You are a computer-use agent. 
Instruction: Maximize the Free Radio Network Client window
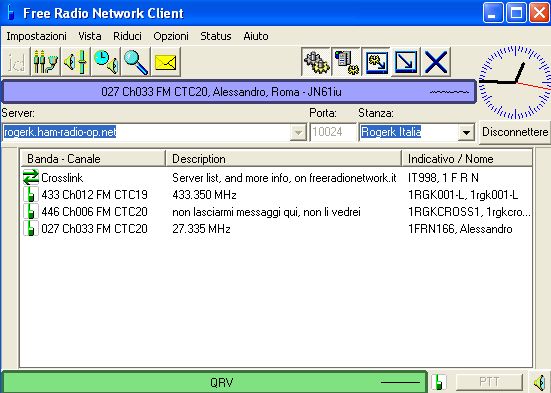[x=516, y=13]
